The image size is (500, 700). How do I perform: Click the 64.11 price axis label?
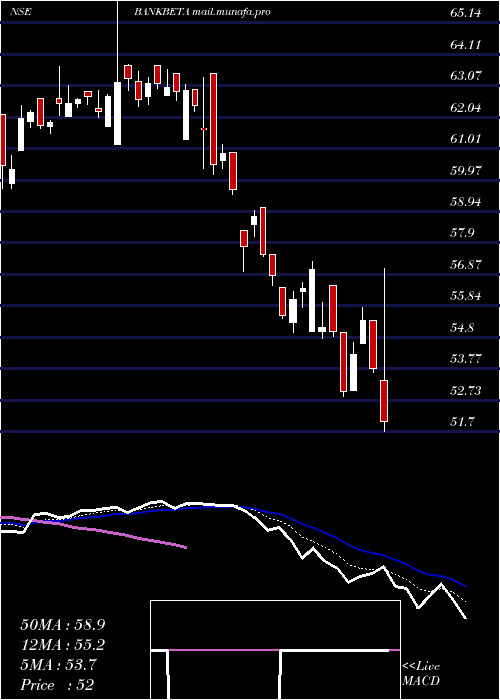466,45
